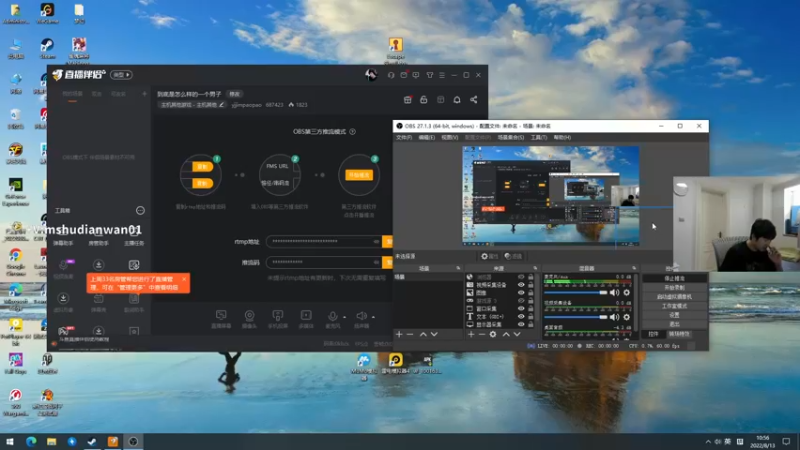Open share icon in 直播伴侣 header
Viewport: 800px width, 450px height.
pyautogui.click(x=473, y=99)
